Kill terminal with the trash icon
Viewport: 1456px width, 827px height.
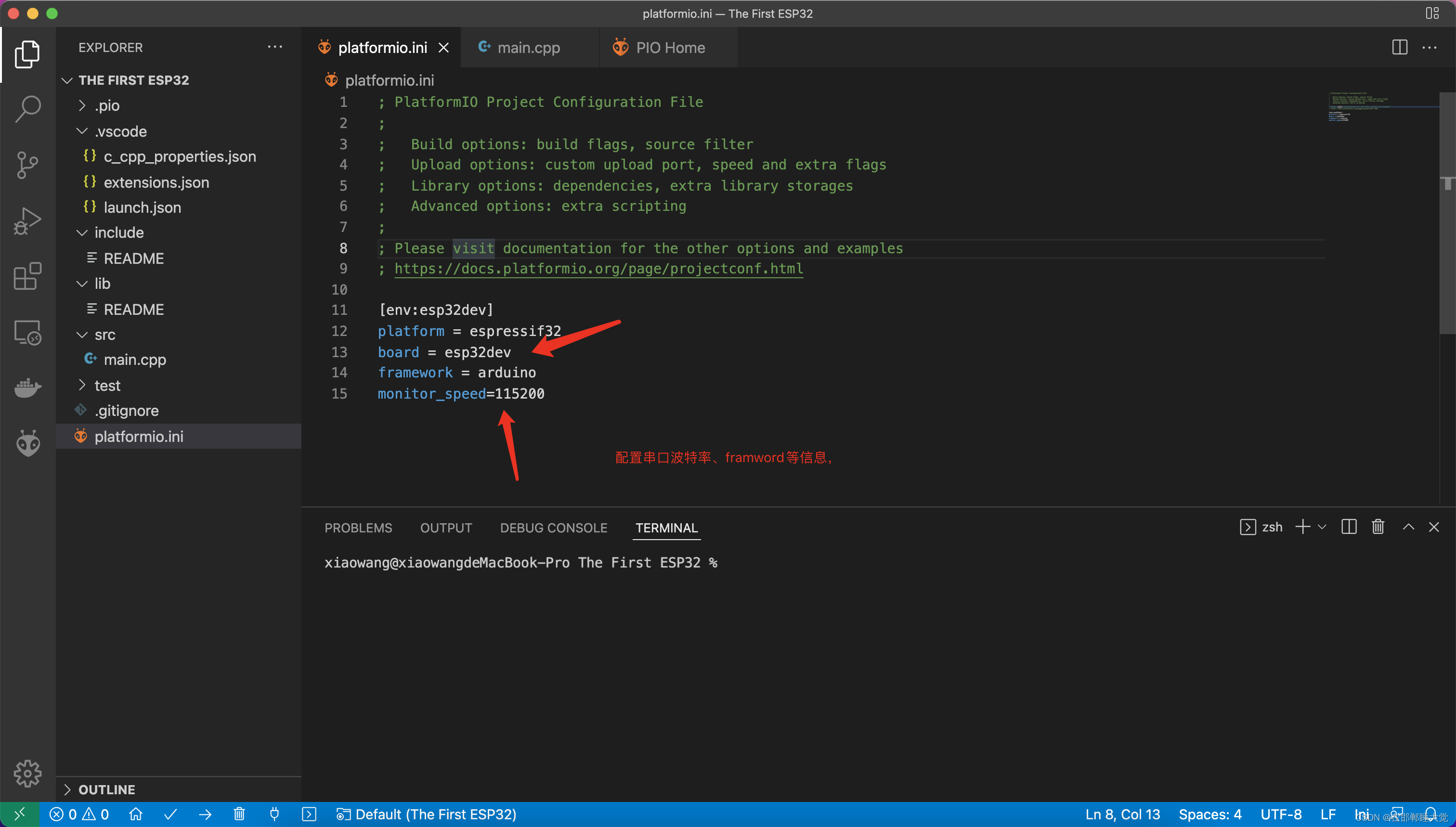click(1378, 527)
